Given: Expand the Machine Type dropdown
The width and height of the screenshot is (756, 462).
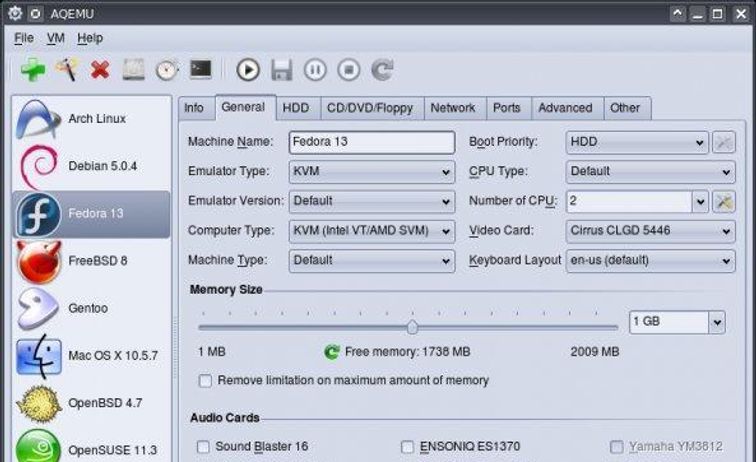Looking at the screenshot, I should pos(372,261).
